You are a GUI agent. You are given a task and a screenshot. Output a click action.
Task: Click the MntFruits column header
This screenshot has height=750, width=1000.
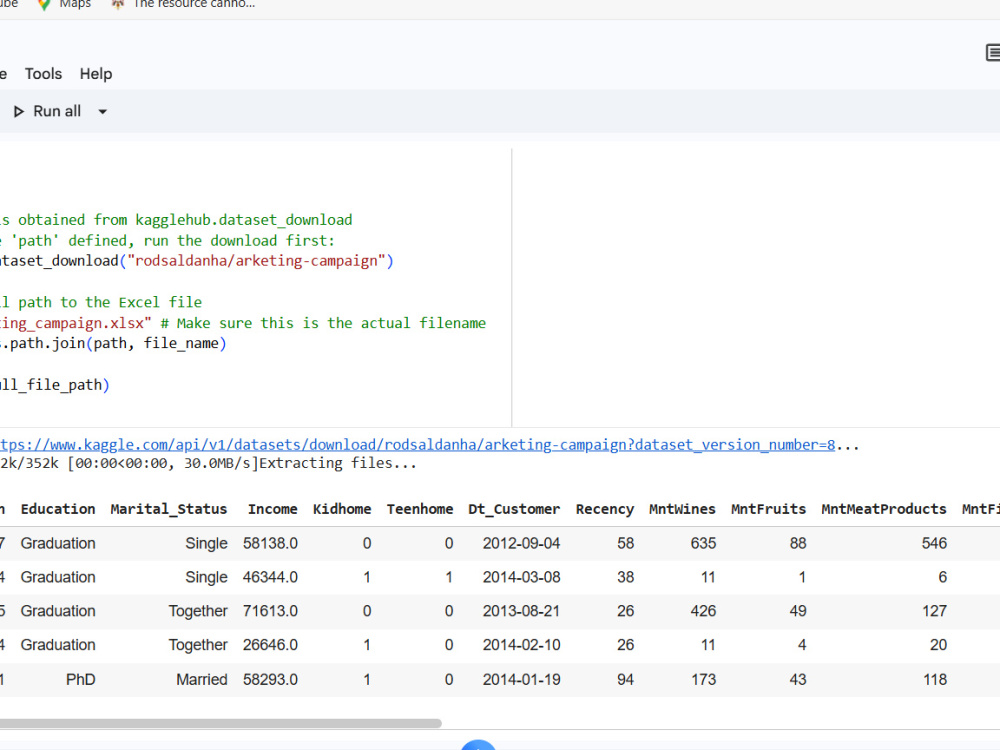(768, 509)
